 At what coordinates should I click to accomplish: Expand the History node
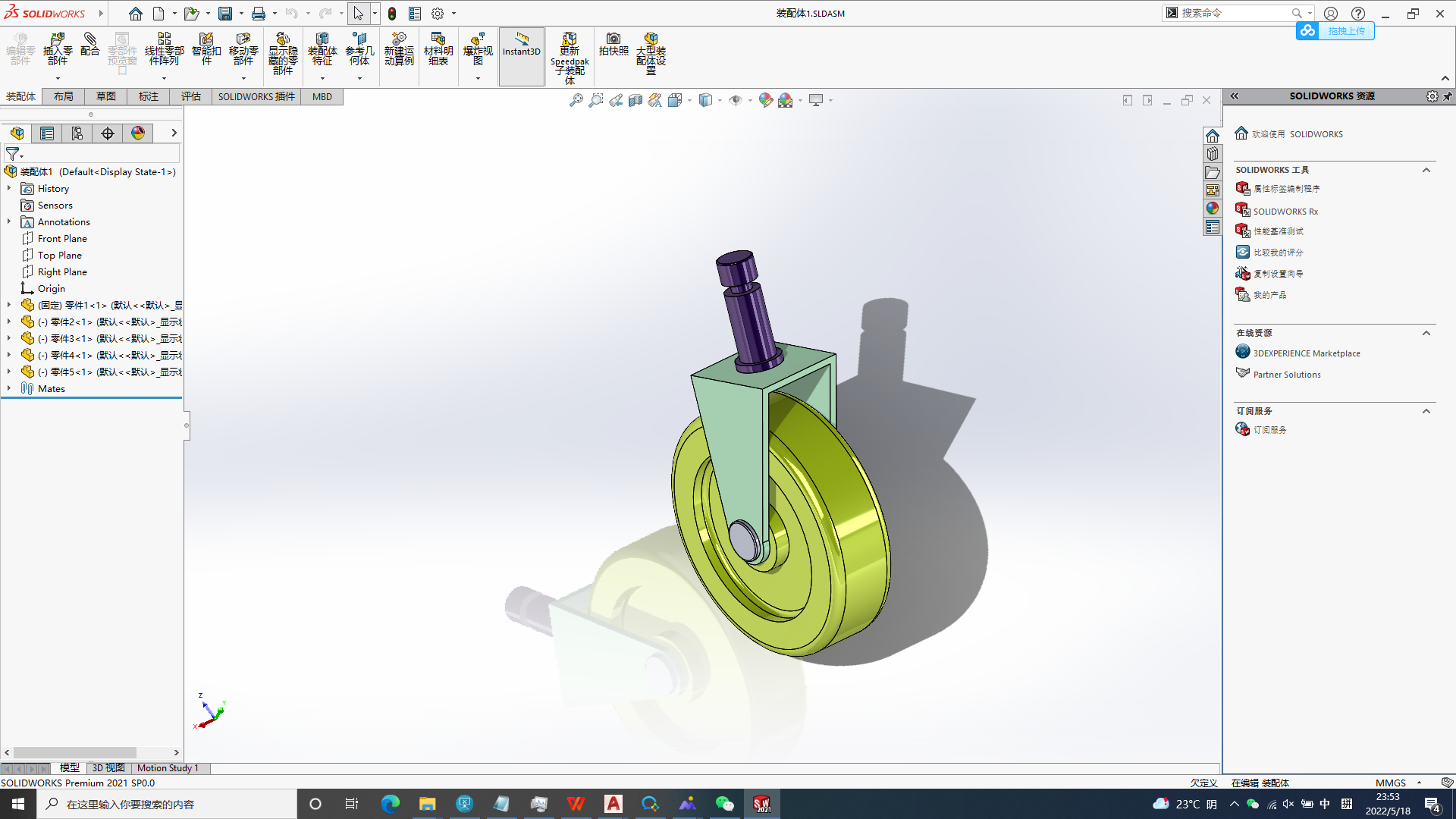pos(9,188)
